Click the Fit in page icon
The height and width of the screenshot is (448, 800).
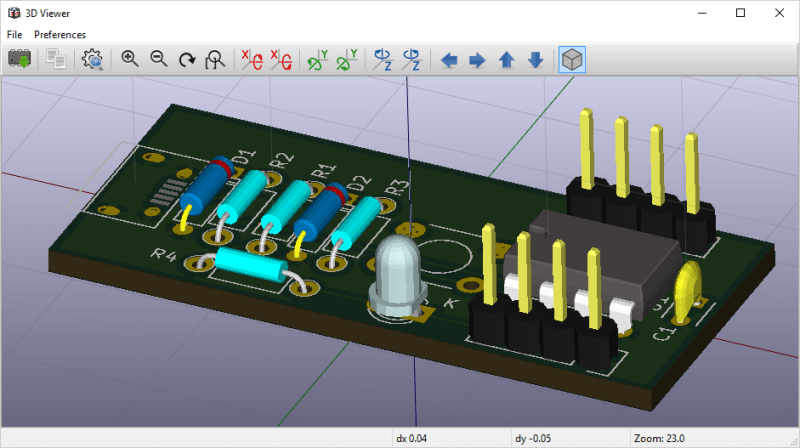(215, 60)
